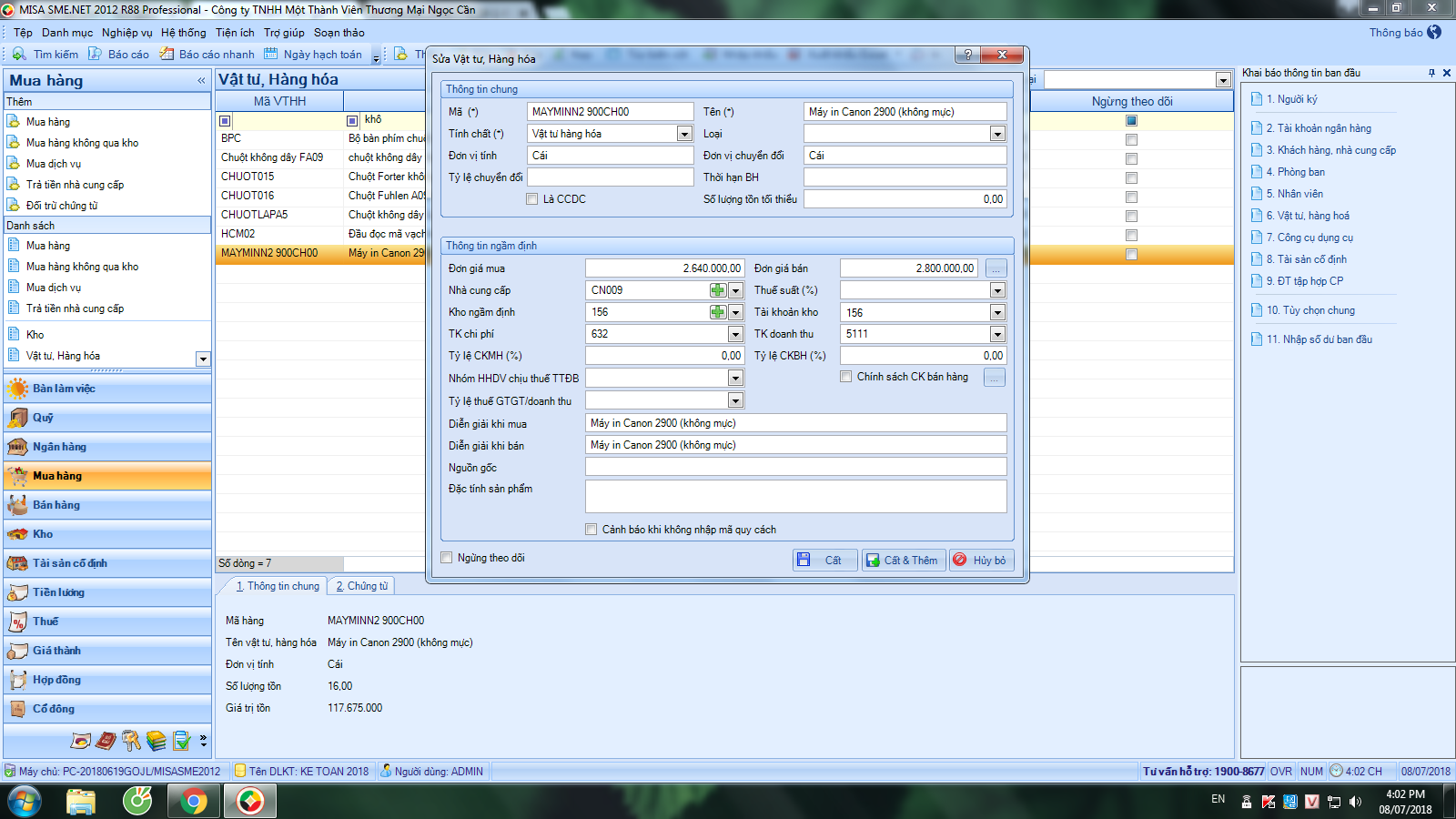This screenshot has height=819, width=1456.
Task: Switch to the Chứng từ tab
Action: (362, 586)
